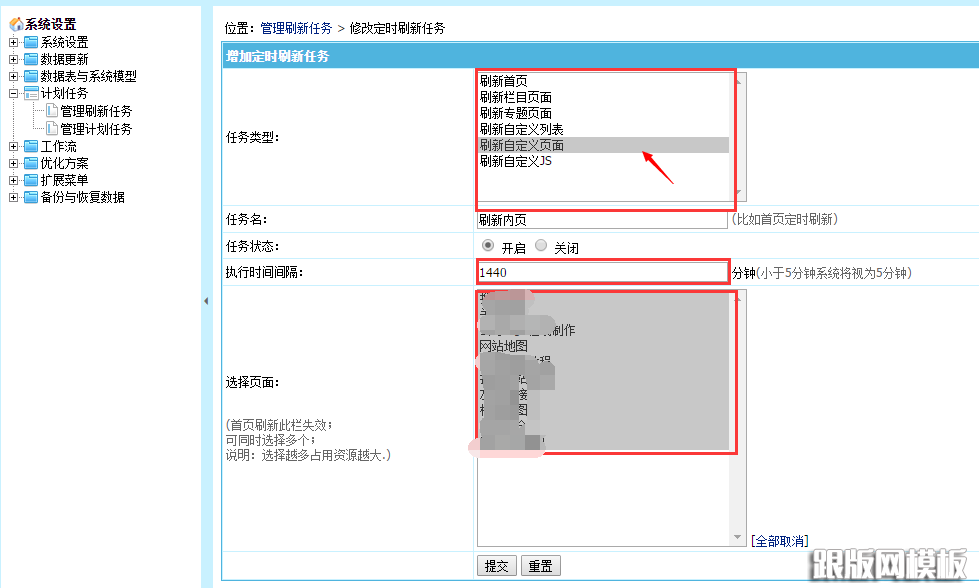The height and width of the screenshot is (588, 979).
Task: Select the 开启 radio button
Action: click(488, 246)
